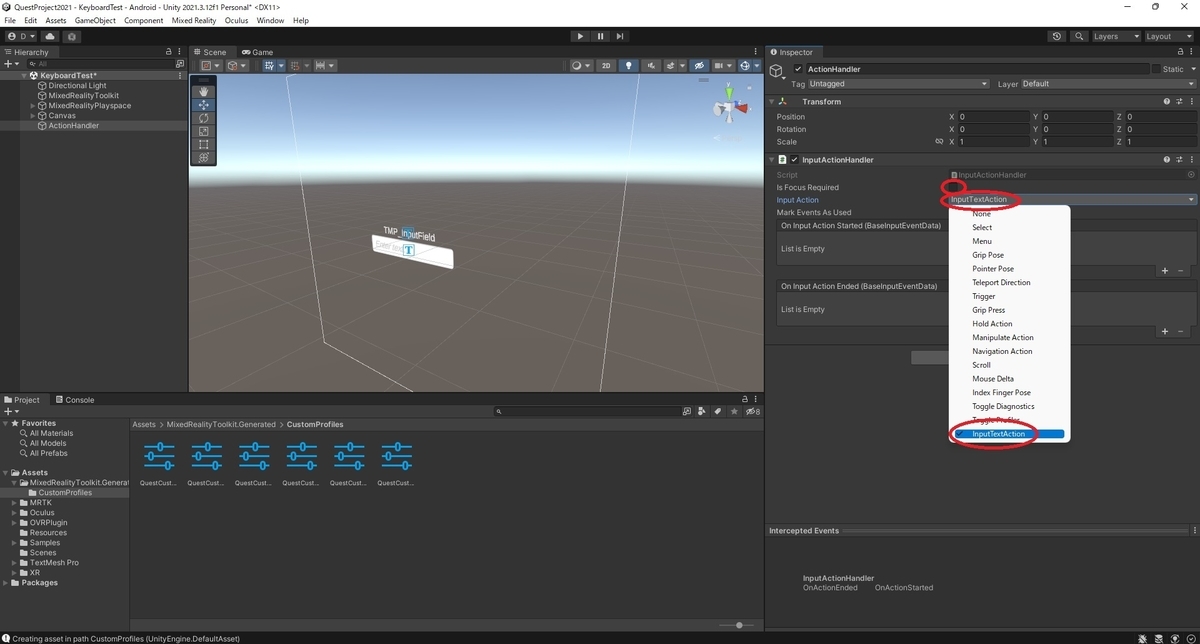Select the Move tool in Scene overlay

pyautogui.click(x=203, y=104)
